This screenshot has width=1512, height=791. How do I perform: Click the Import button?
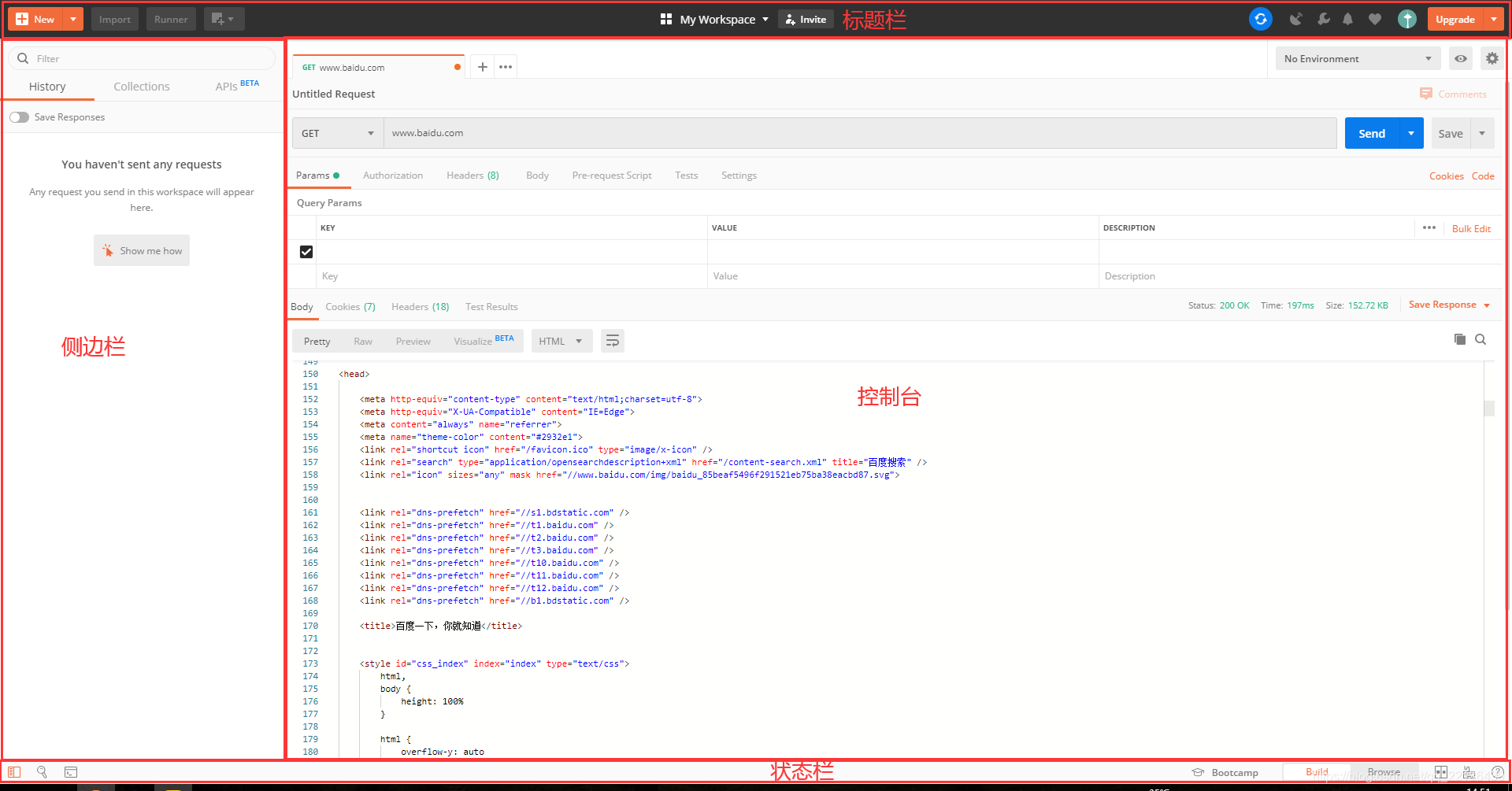click(x=115, y=19)
